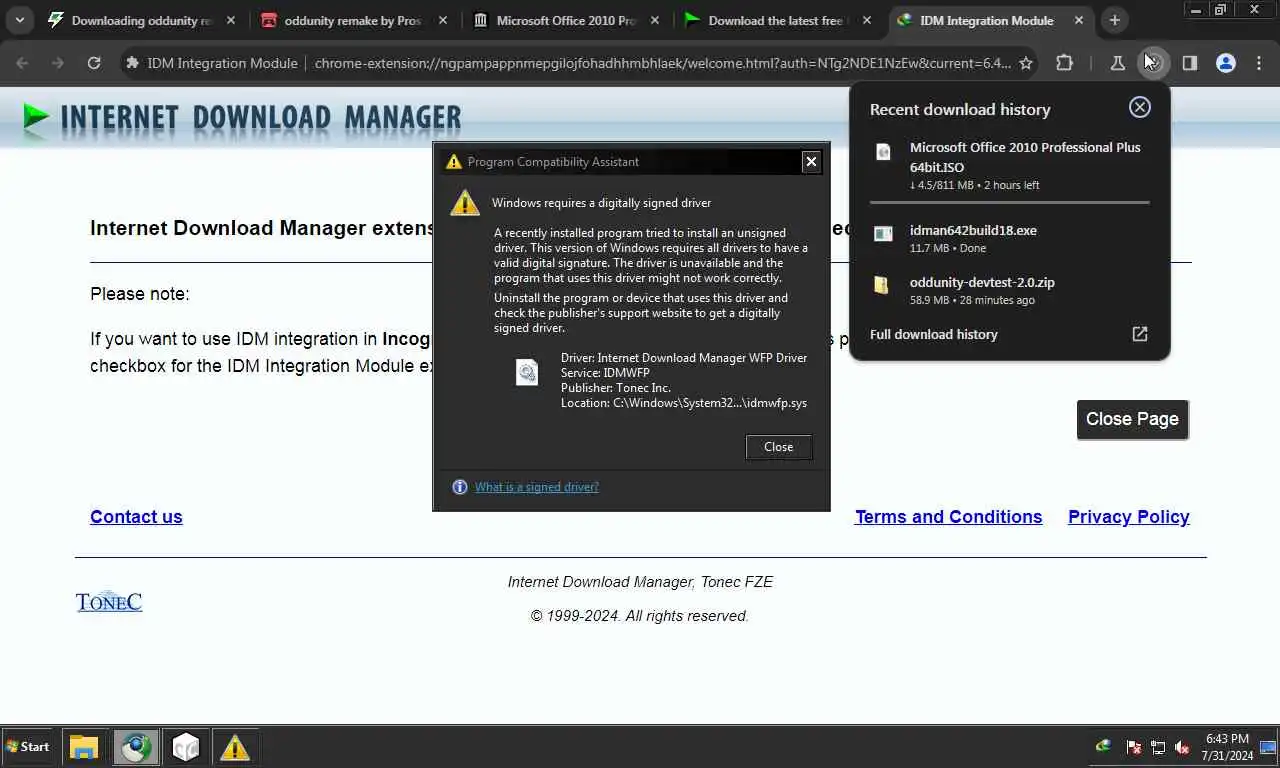Close the oddunity remake tab

coord(443,20)
